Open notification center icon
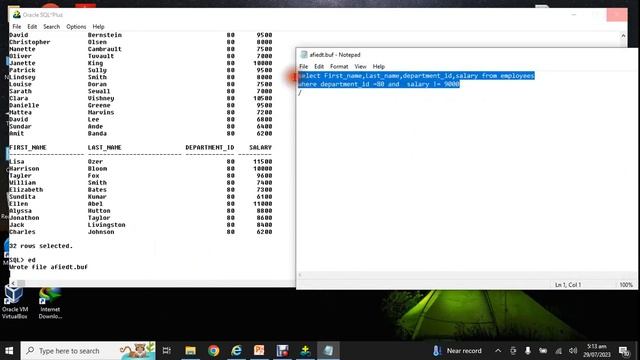The image size is (640, 360). [624, 351]
